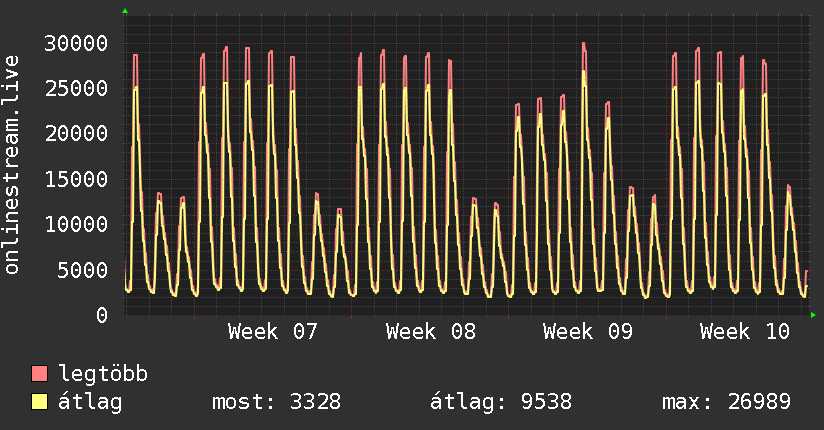Screen dimensions: 824x430
Task: Click the 'átlag: 9538' statistic
Action: (x=500, y=402)
